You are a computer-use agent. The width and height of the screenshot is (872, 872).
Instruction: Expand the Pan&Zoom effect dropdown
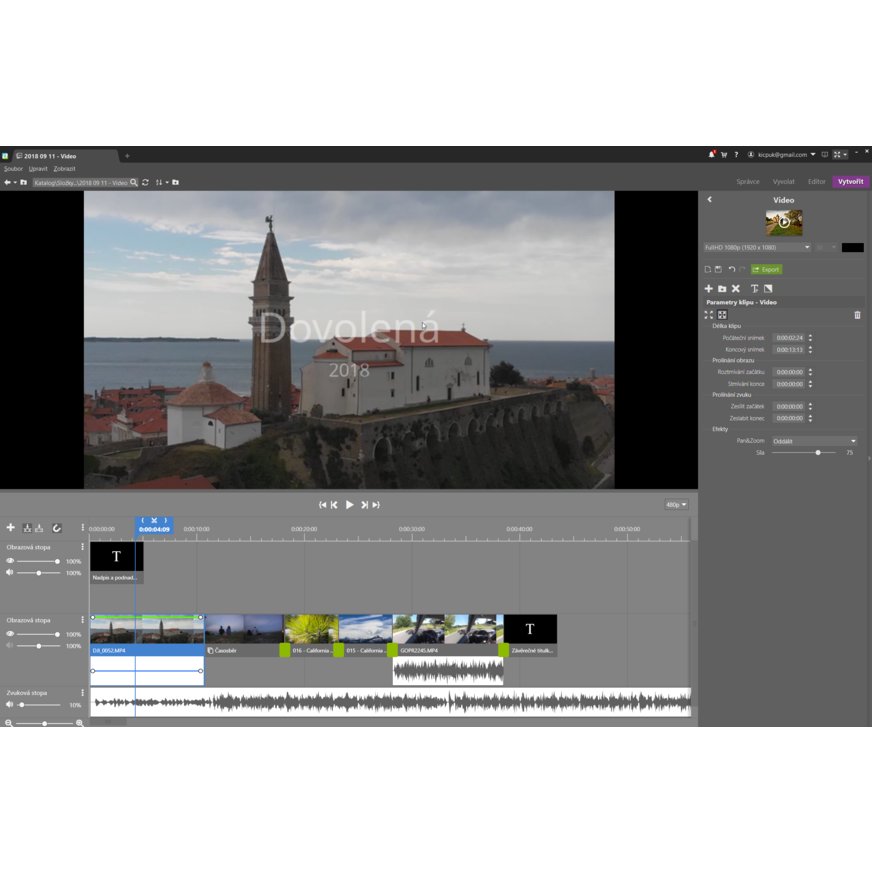click(813, 441)
